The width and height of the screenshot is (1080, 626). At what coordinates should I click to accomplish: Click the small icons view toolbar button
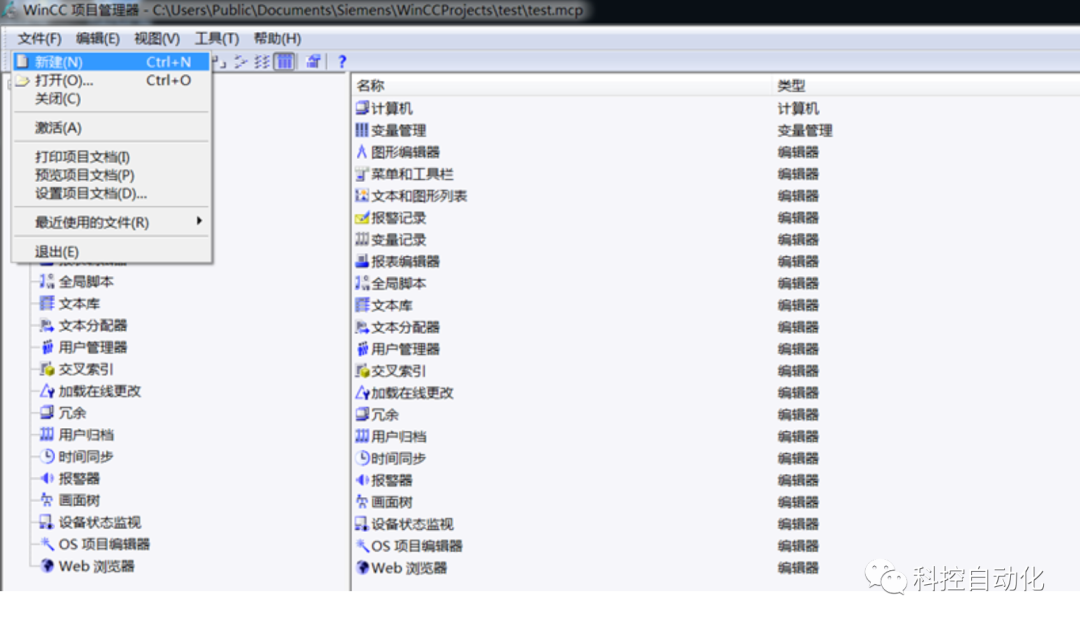[240, 62]
